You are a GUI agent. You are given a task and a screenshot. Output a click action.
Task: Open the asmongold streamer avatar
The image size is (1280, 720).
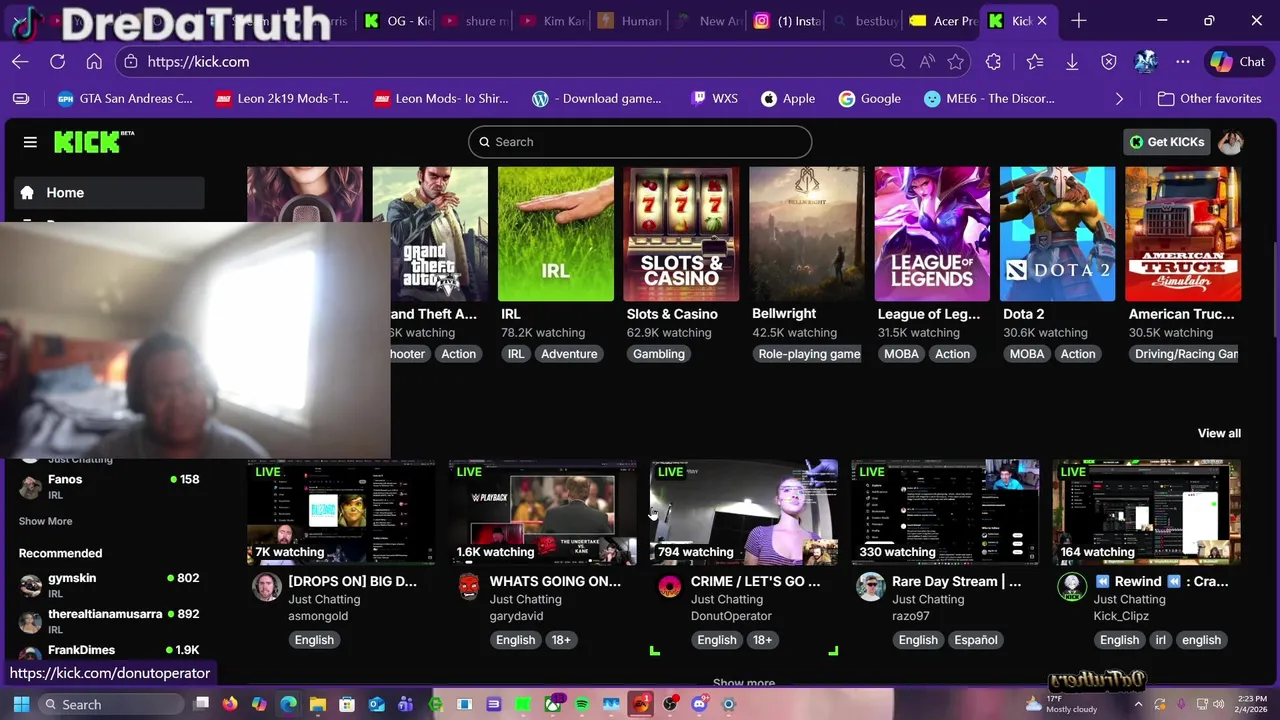tap(266, 586)
